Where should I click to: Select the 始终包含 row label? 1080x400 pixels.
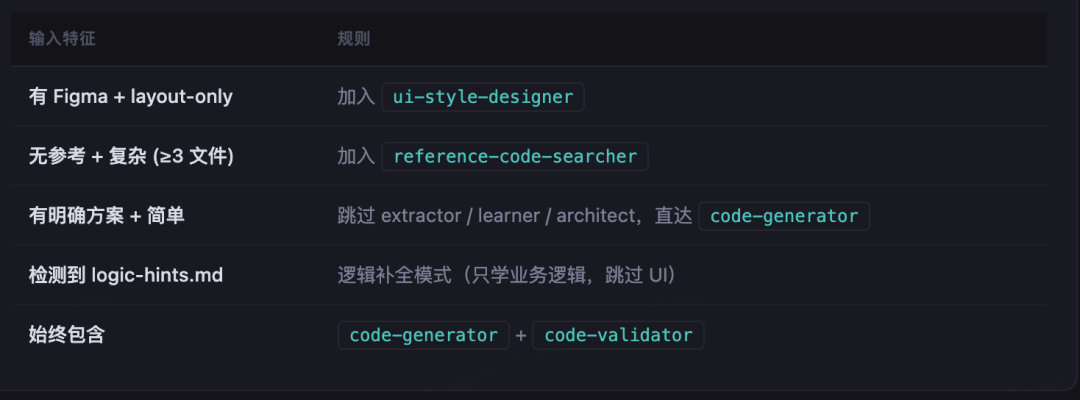[x=67, y=335]
